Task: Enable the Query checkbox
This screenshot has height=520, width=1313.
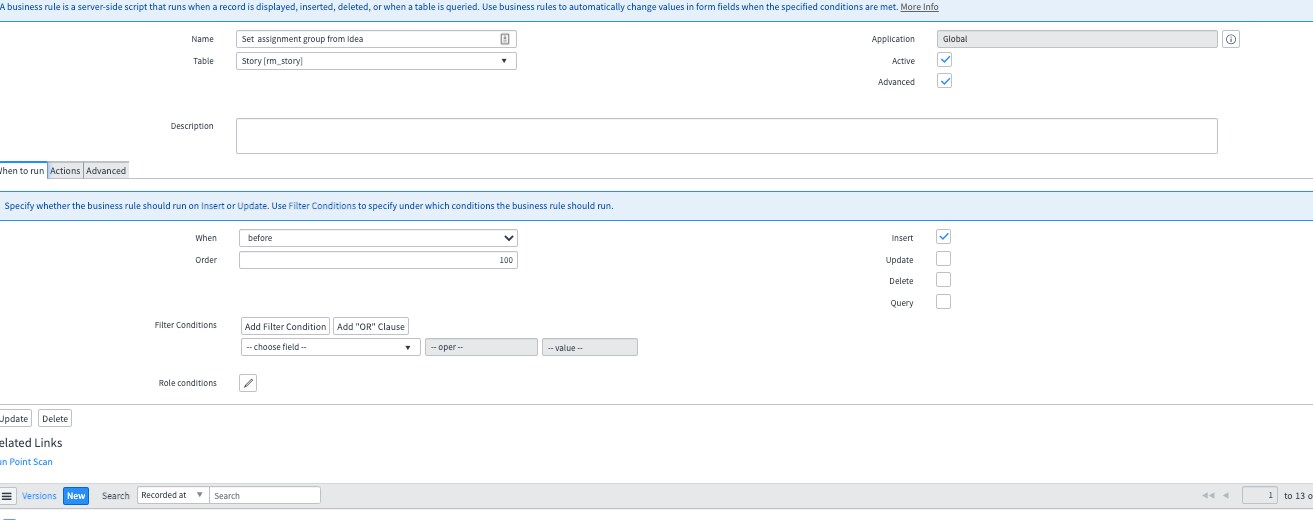Action: click(x=943, y=302)
